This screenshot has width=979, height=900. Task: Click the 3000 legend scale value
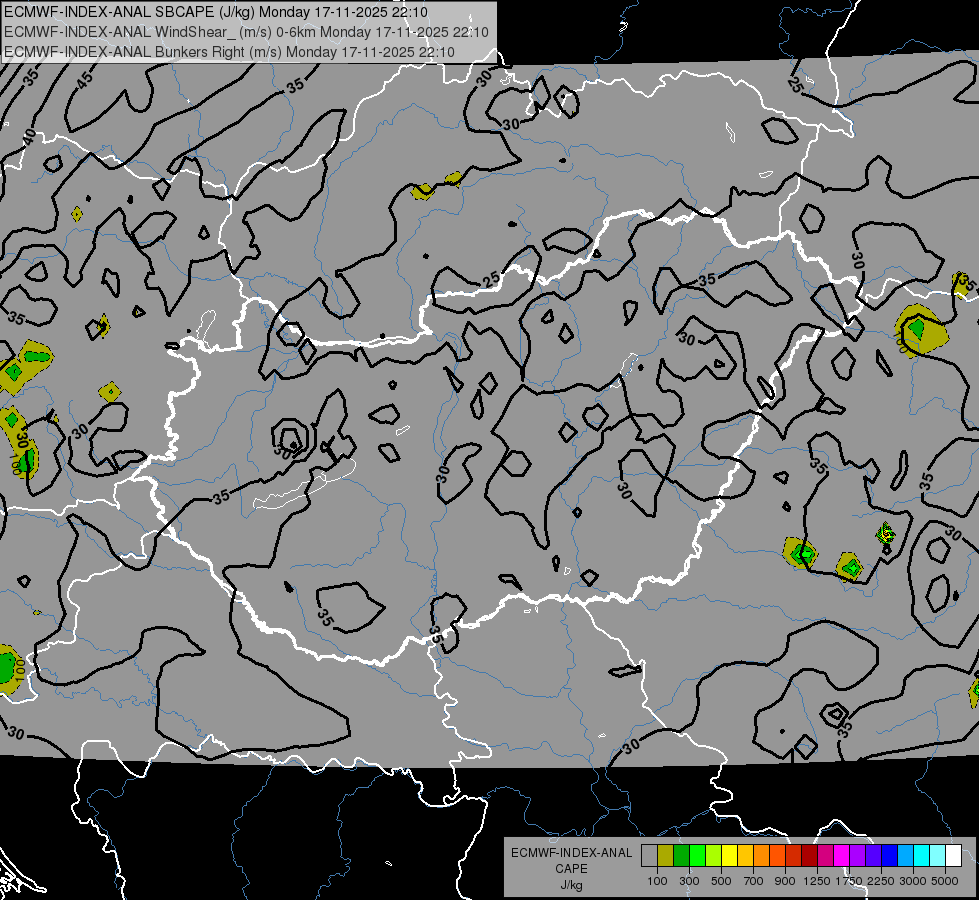(912, 881)
